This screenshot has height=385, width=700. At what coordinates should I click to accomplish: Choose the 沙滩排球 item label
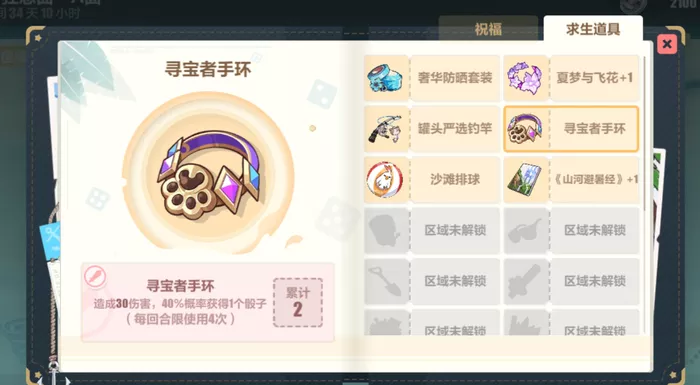(x=455, y=180)
